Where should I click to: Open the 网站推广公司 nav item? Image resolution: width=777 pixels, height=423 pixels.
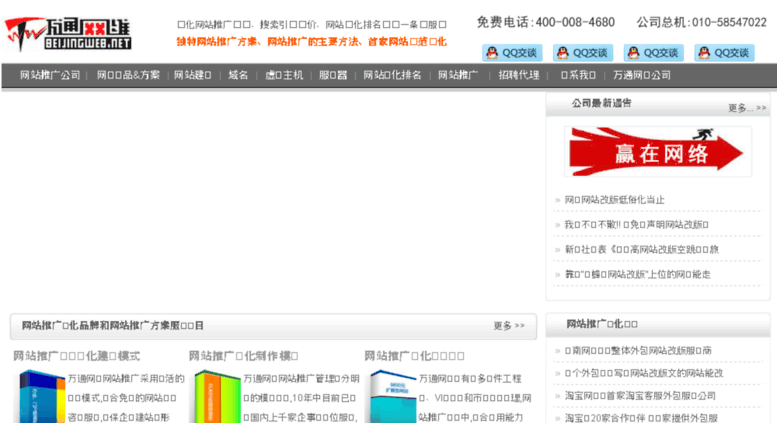coord(50,75)
